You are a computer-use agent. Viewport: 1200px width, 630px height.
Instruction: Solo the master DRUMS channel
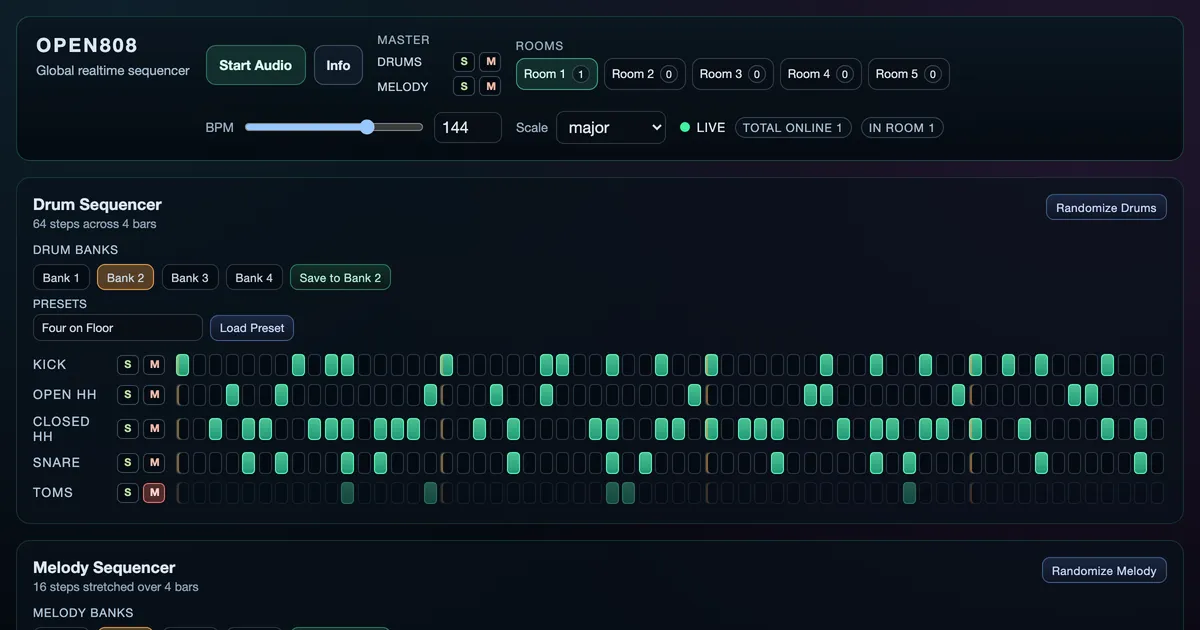[x=463, y=61]
